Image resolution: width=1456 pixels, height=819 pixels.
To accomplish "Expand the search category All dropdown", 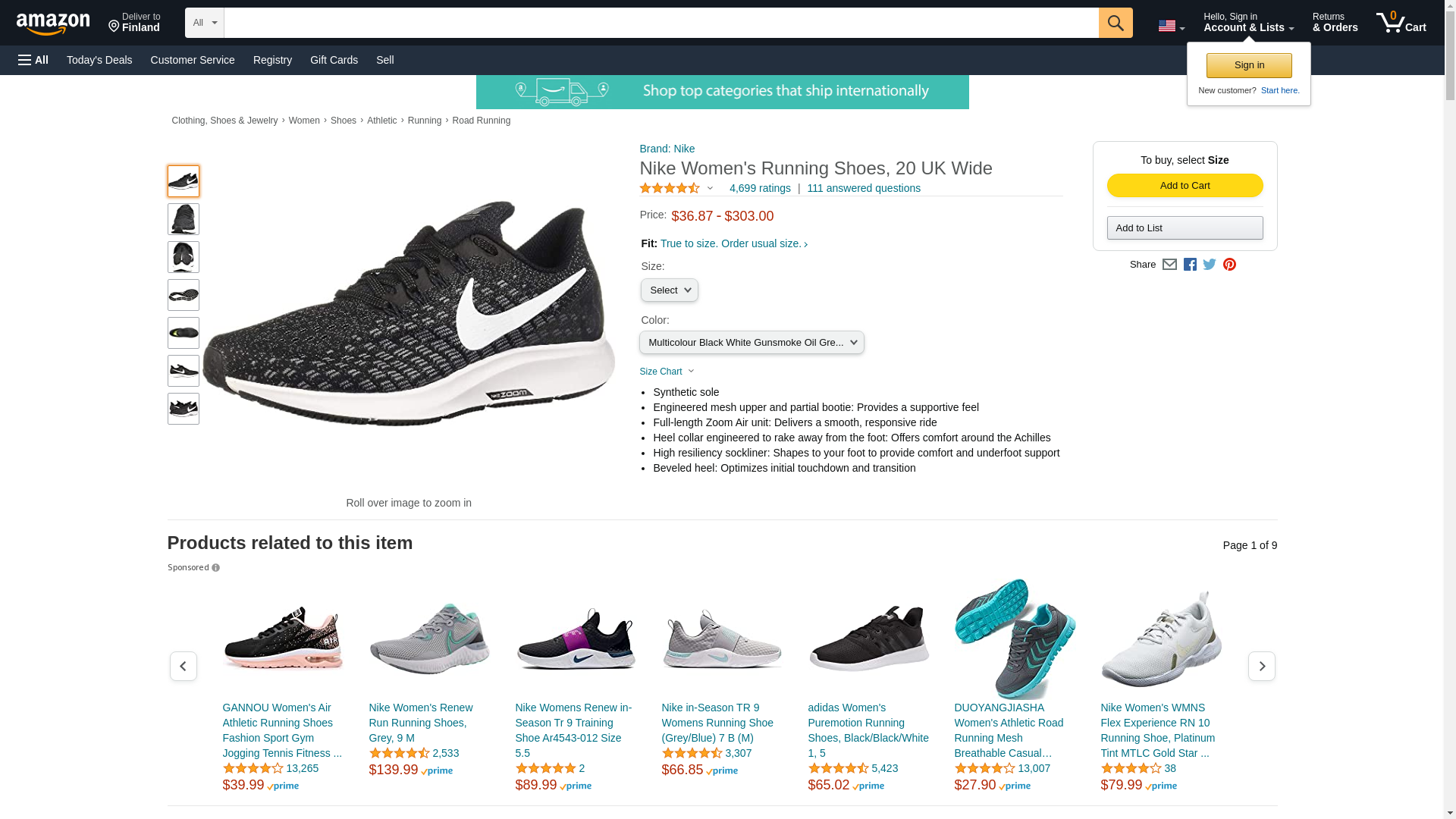I will tap(204, 23).
